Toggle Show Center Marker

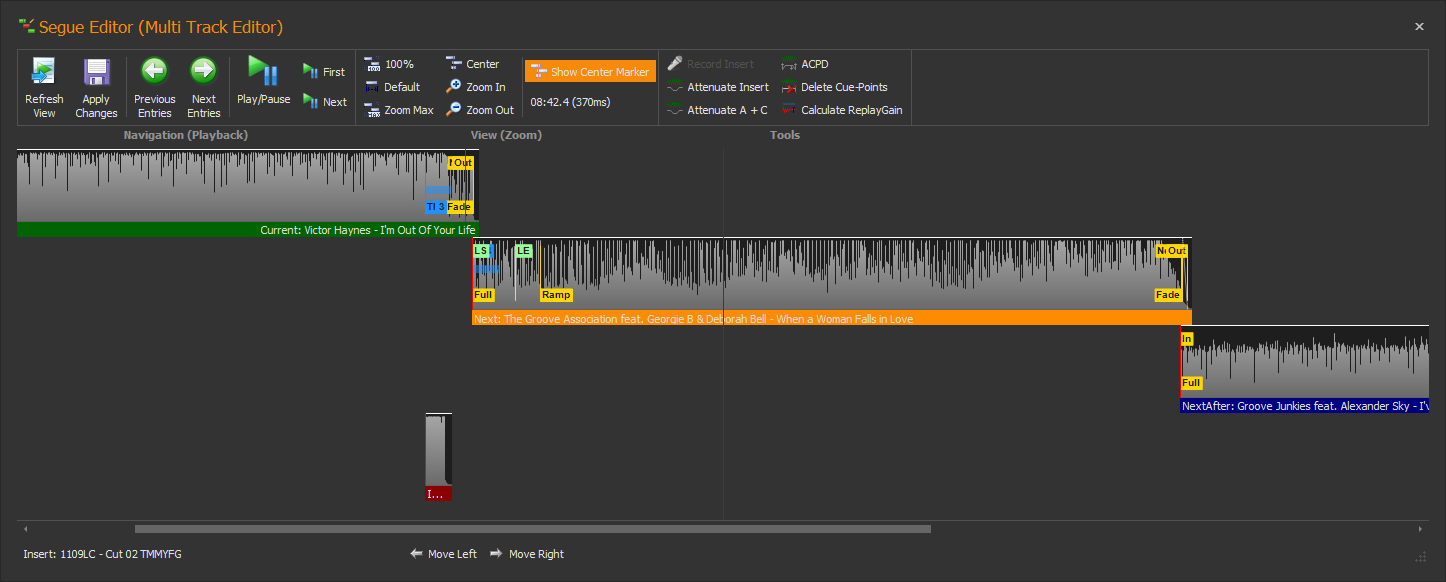point(590,72)
